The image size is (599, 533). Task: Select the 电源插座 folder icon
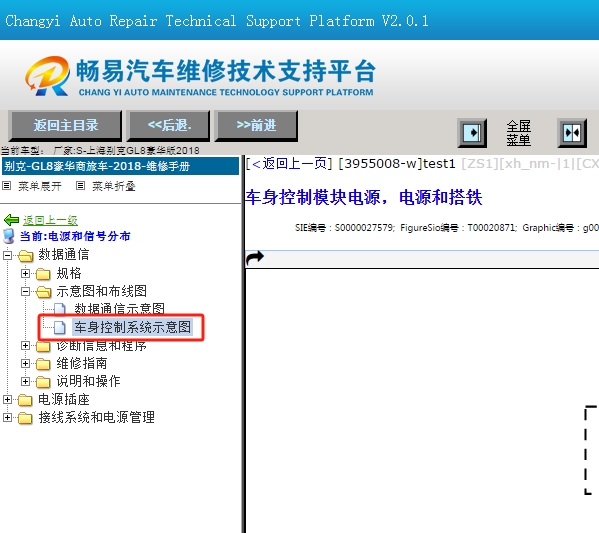coord(25,400)
